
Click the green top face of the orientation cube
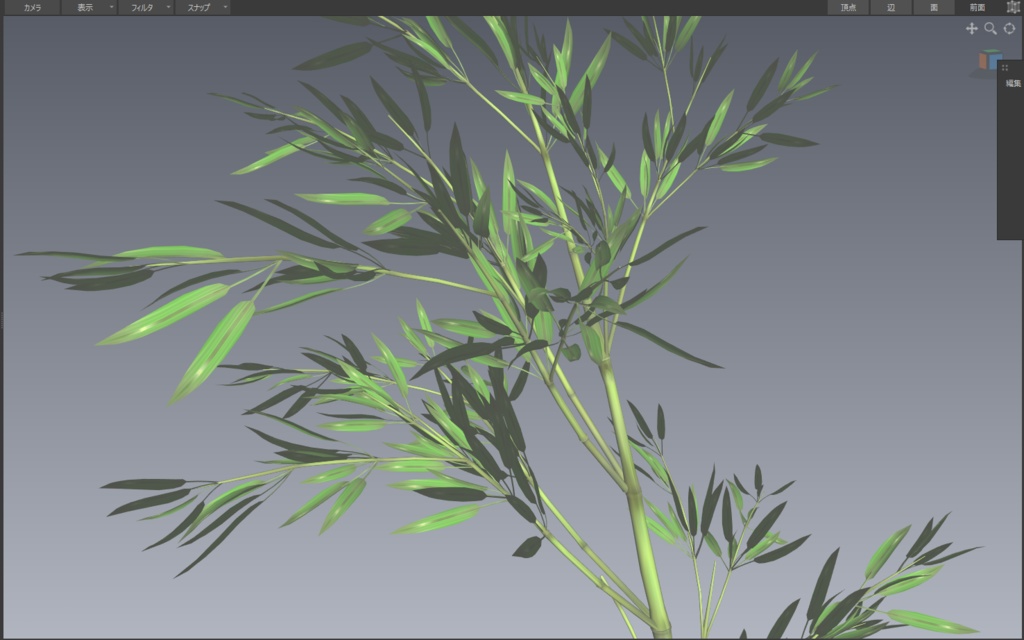(989, 51)
